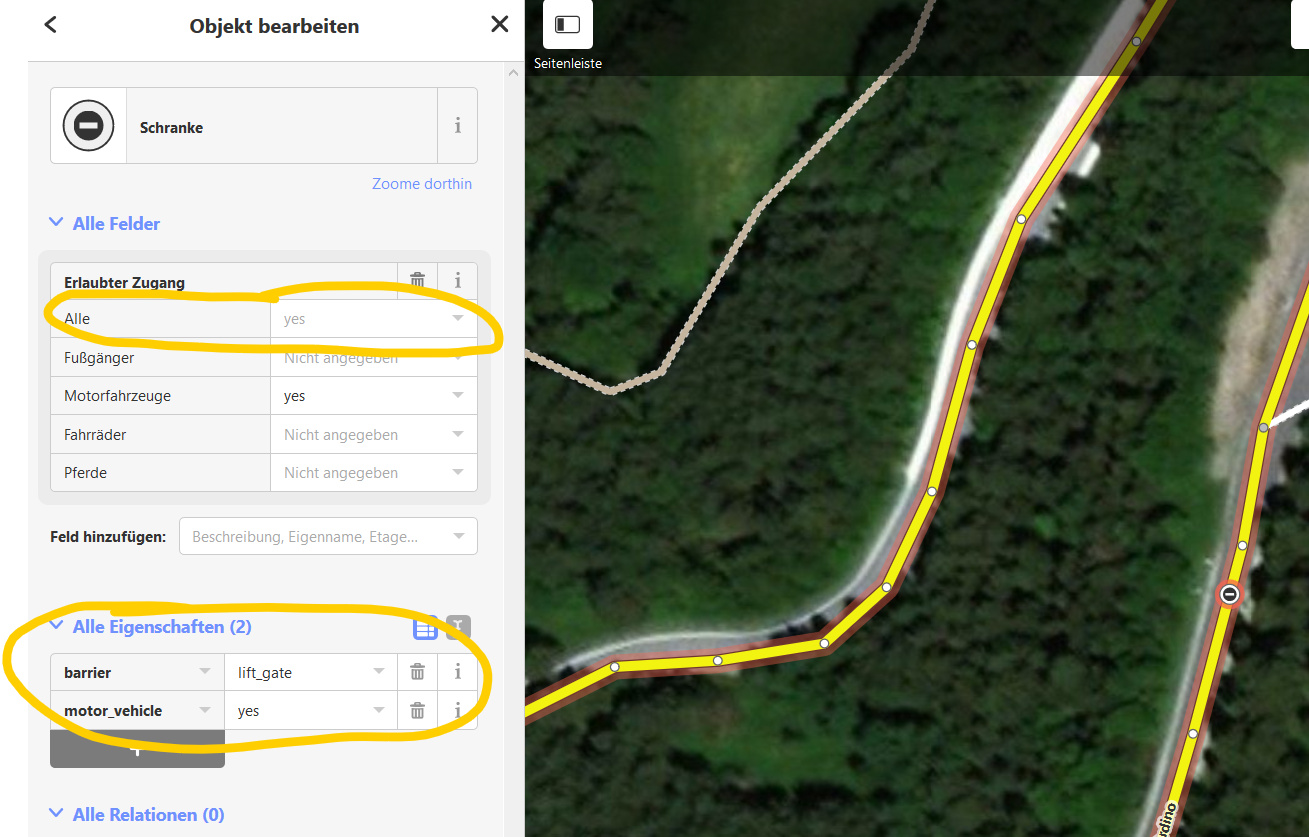Select the barrier node on the map
This screenshot has width=1309, height=837.
(1230, 594)
